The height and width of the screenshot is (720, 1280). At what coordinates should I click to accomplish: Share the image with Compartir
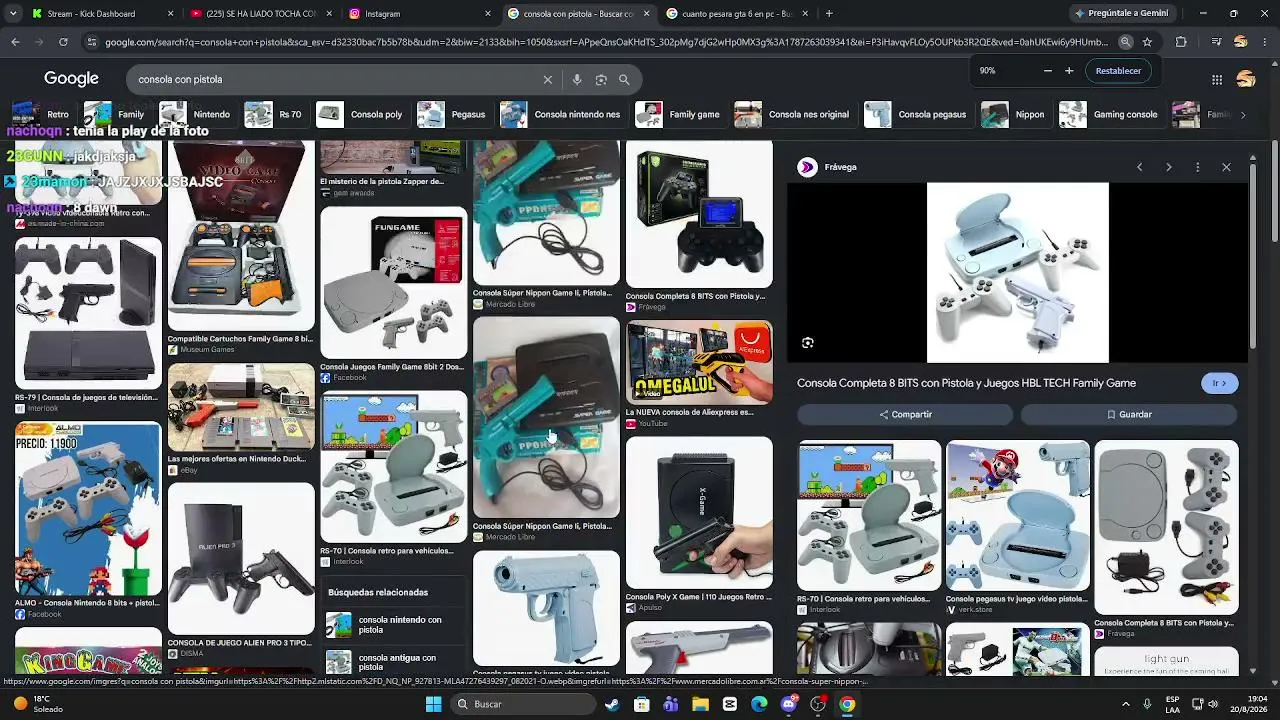tap(906, 414)
